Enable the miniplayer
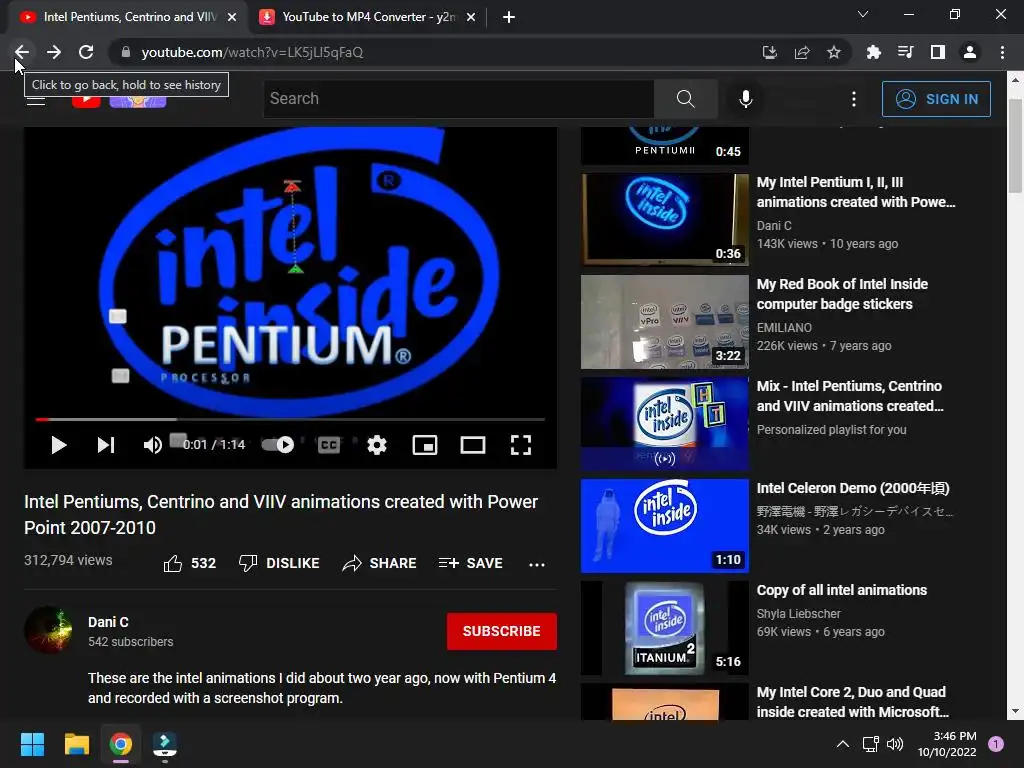1024x768 pixels. pyautogui.click(x=425, y=445)
